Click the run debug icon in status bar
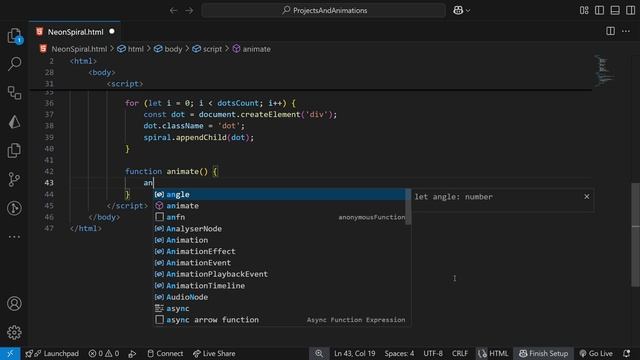The height and width of the screenshot is (360, 640). [132, 353]
